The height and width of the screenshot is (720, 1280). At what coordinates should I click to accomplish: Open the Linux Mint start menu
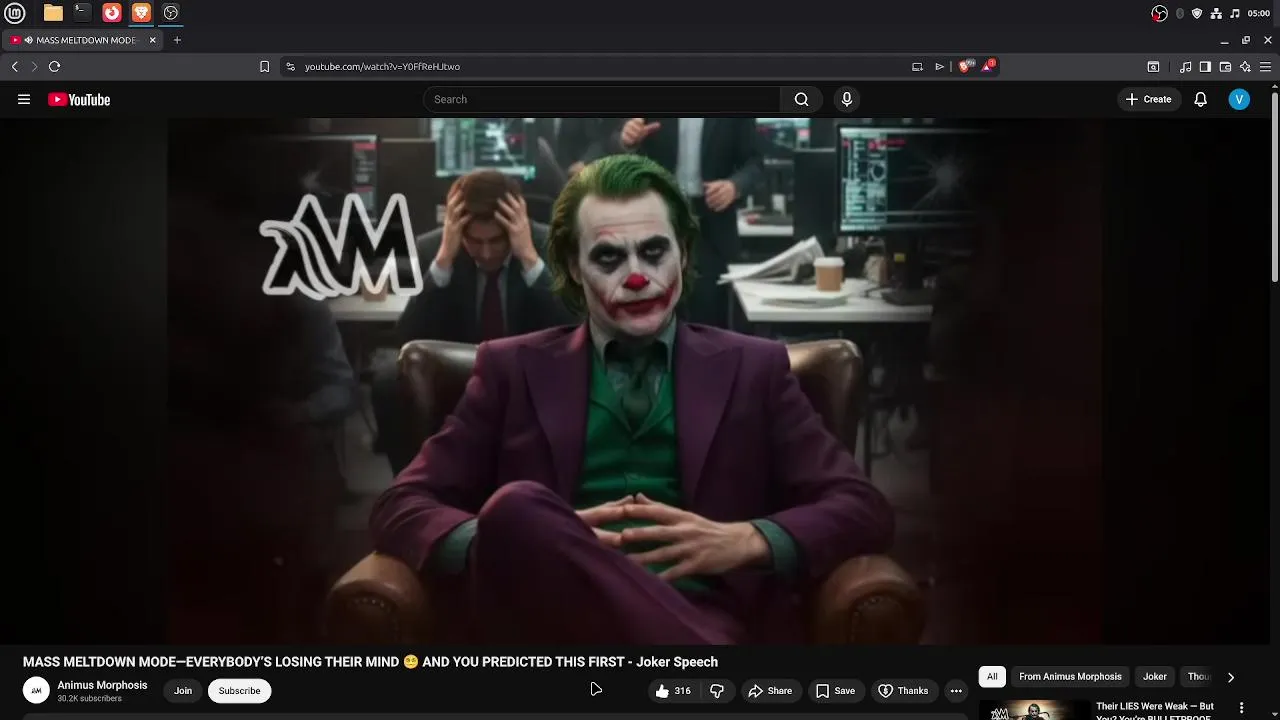15,13
